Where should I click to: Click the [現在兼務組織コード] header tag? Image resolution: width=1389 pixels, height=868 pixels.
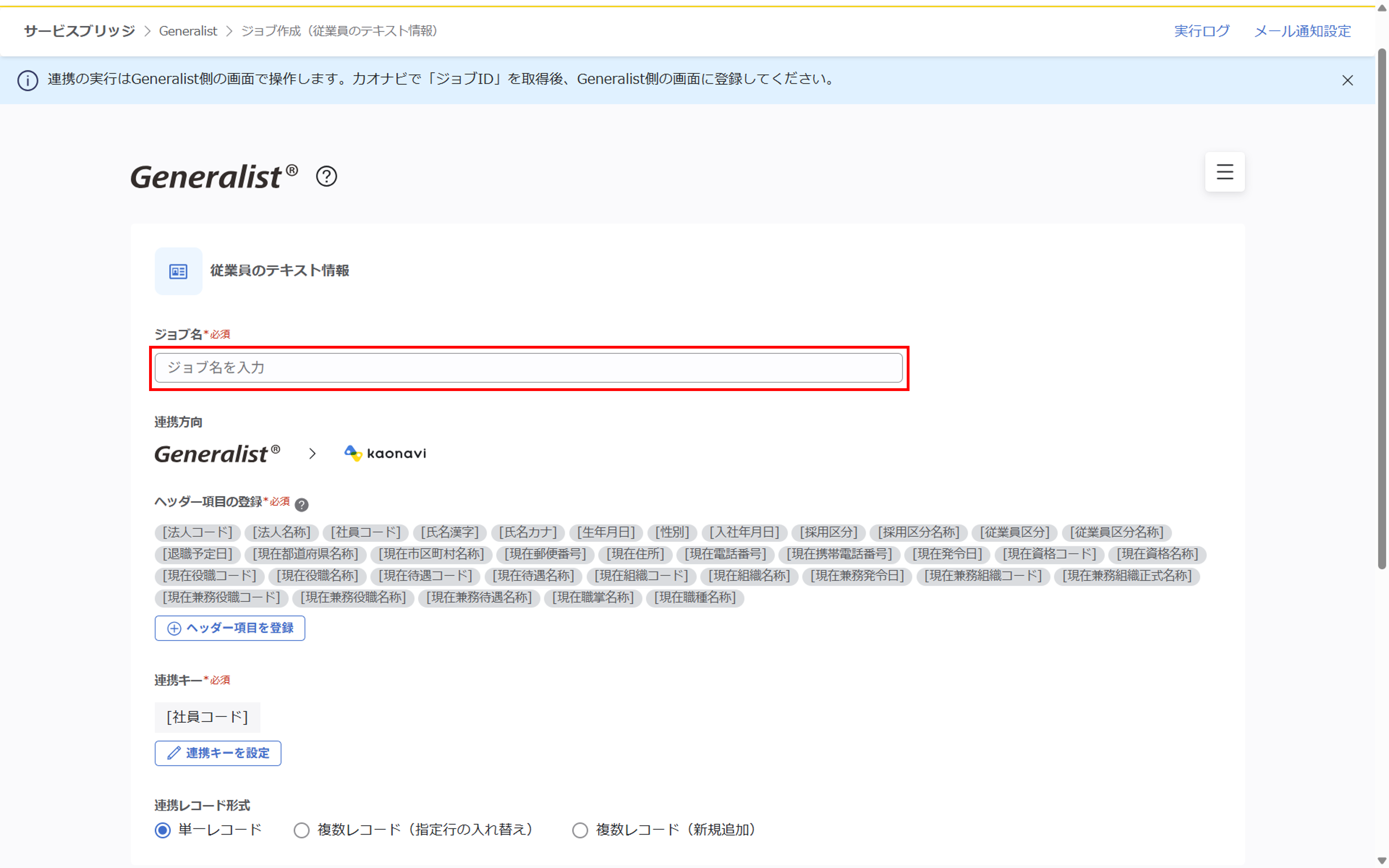coord(983,576)
